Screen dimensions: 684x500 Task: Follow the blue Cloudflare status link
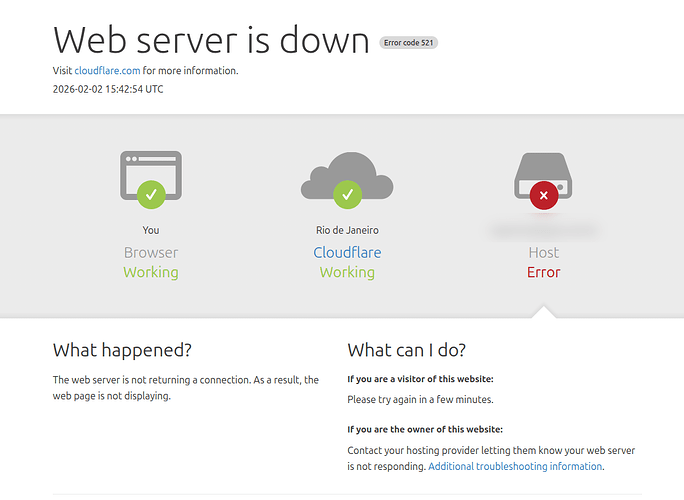(x=347, y=253)
